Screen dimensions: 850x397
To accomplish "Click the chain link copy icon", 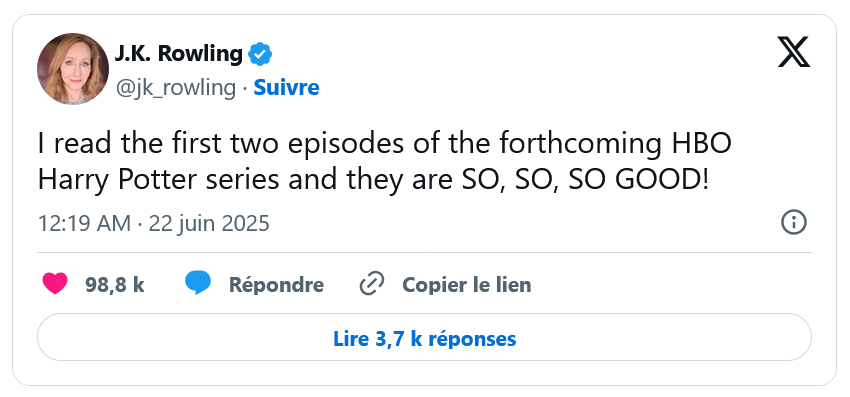I will click(372, 284).
